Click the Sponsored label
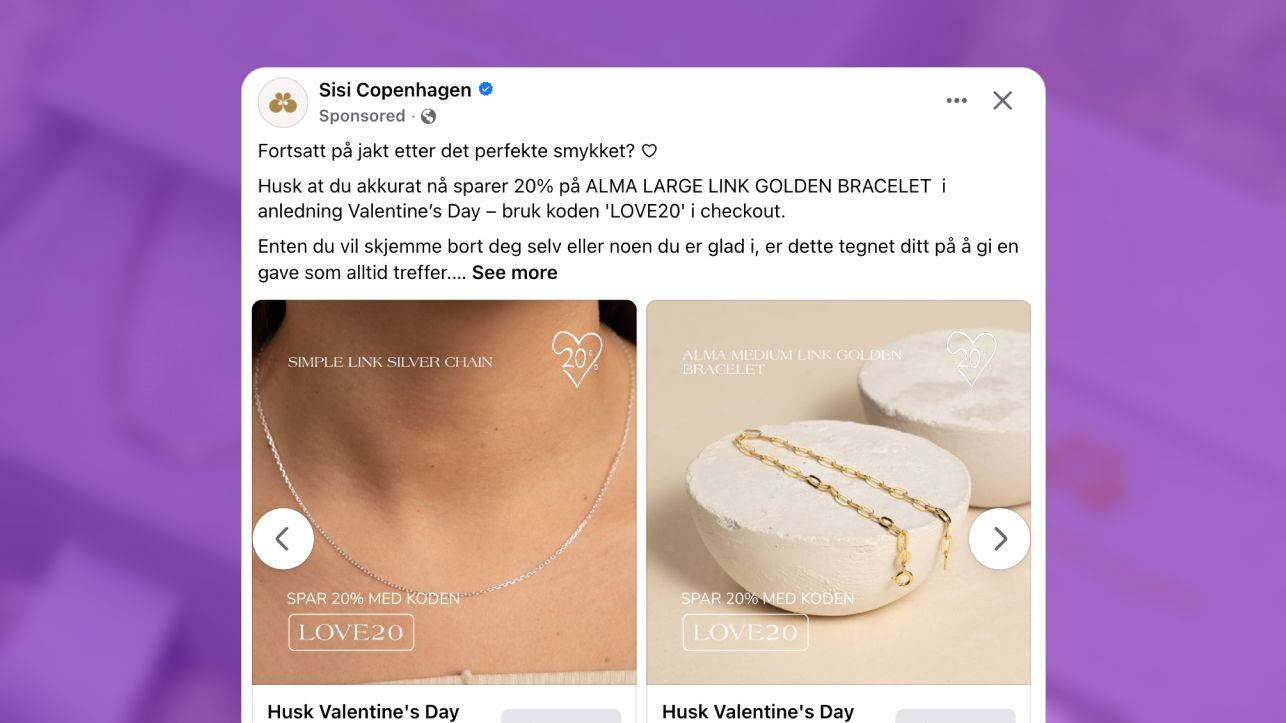This screenshot has height=723, width=1286. pyautogui.click(x=362, y=116)
